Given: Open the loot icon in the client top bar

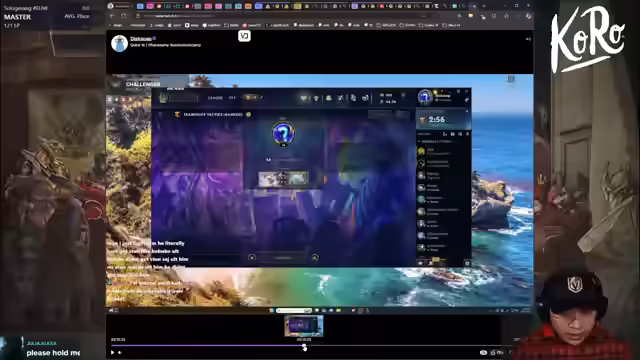Looking at the screenshot, I should (x=353, y=98).
